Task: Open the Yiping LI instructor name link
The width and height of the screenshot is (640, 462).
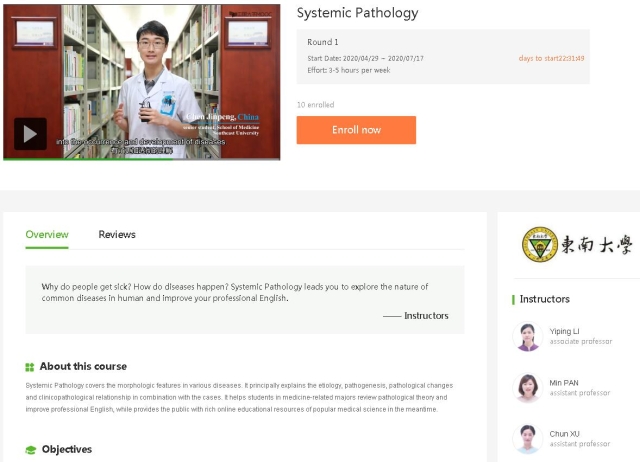Action: tap(564, 331)
